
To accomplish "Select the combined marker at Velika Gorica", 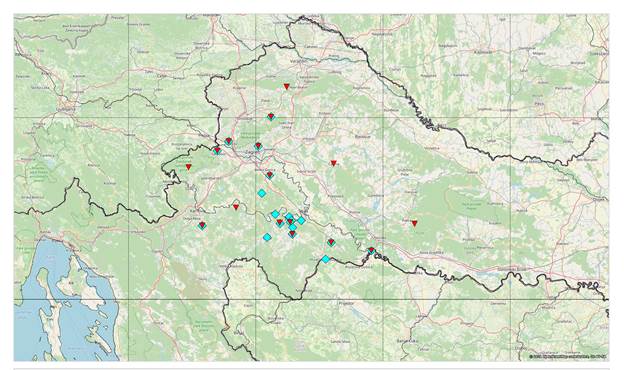I will [269, 175].
